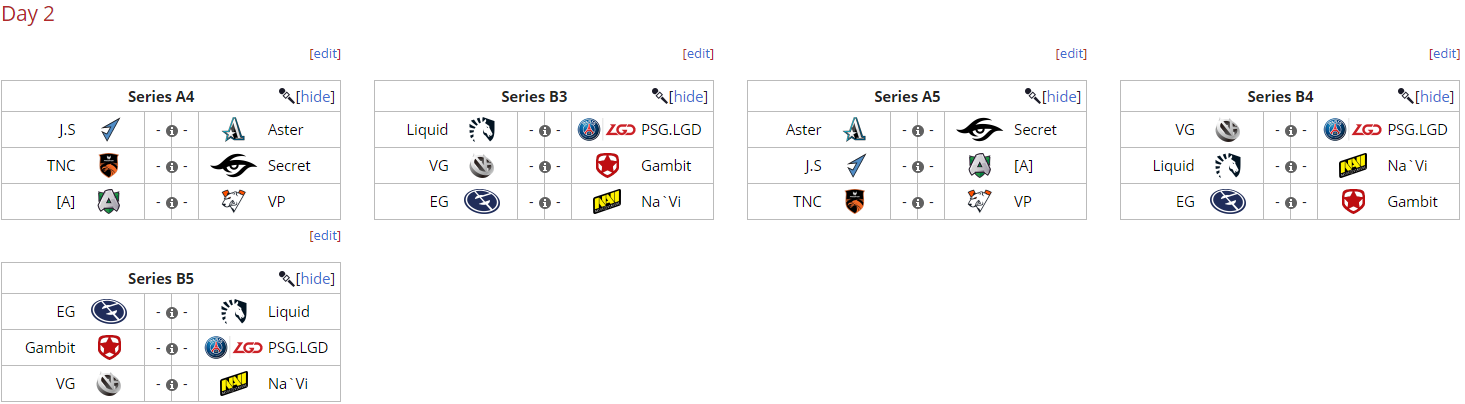Hide the Series B3 match table
Screen dimensions: 1465x404
(x=690, y=96)
